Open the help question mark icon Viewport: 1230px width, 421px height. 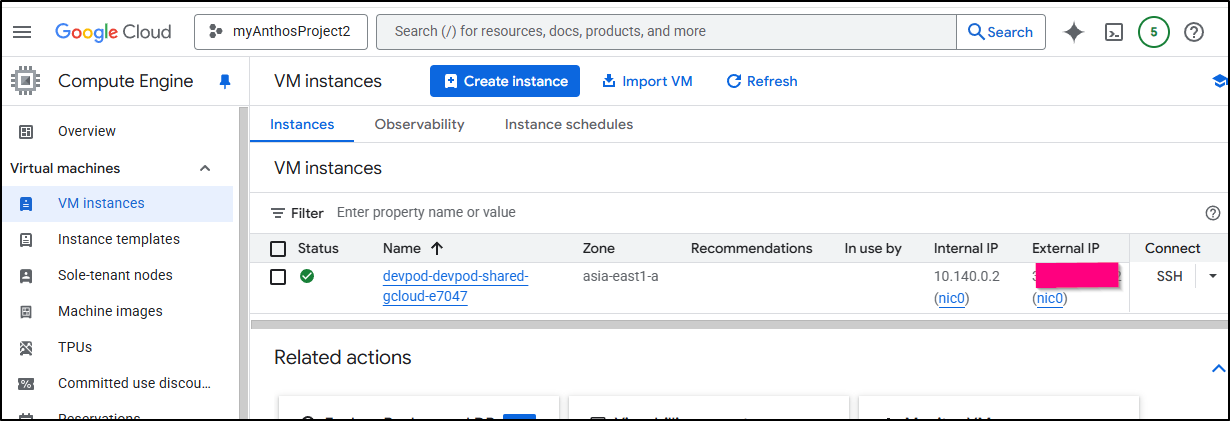[1193, 32]
